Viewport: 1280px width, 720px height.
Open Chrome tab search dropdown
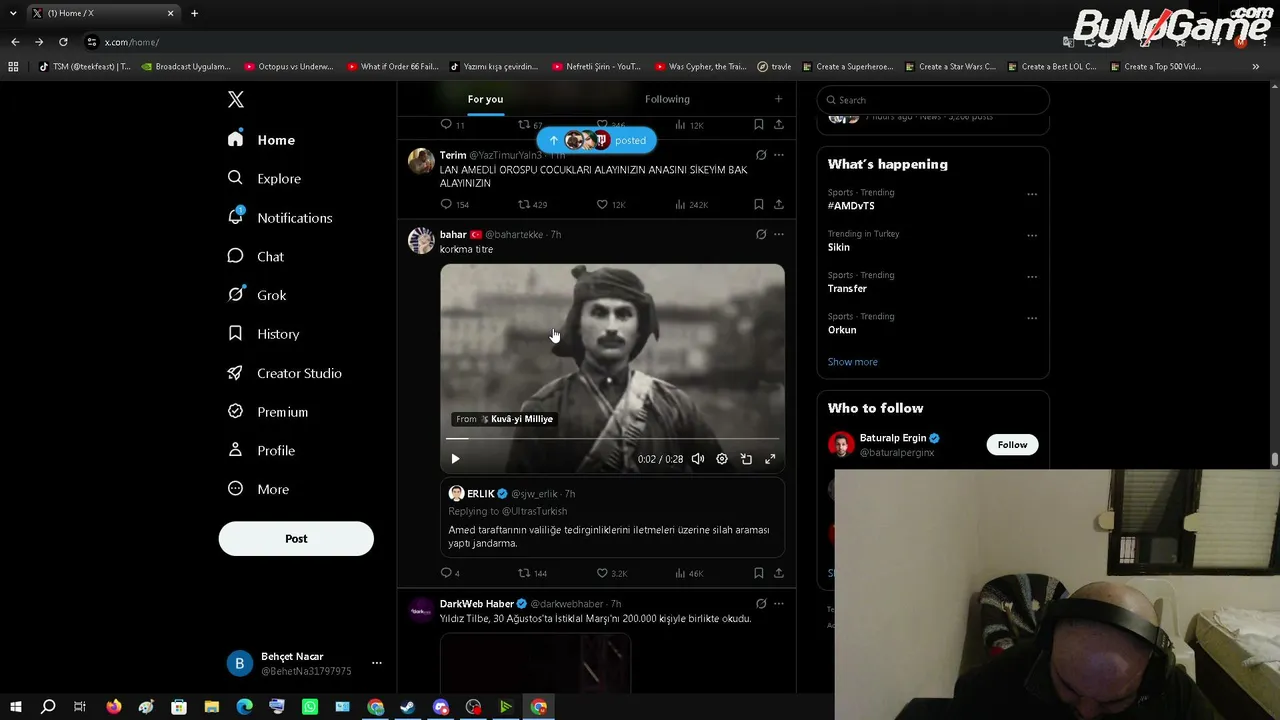coord(13,13)
